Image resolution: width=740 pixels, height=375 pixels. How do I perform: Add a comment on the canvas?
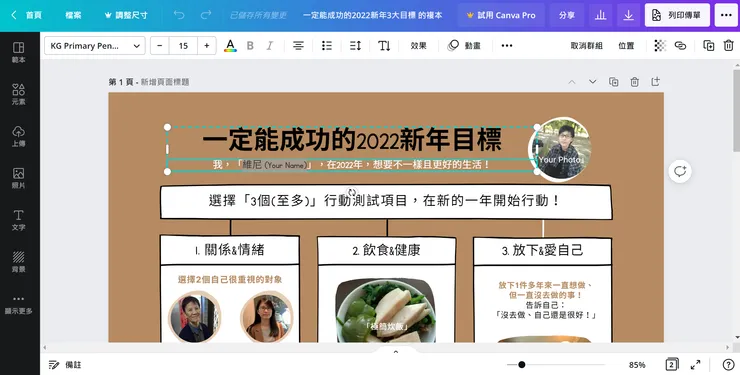pos(680,171)
